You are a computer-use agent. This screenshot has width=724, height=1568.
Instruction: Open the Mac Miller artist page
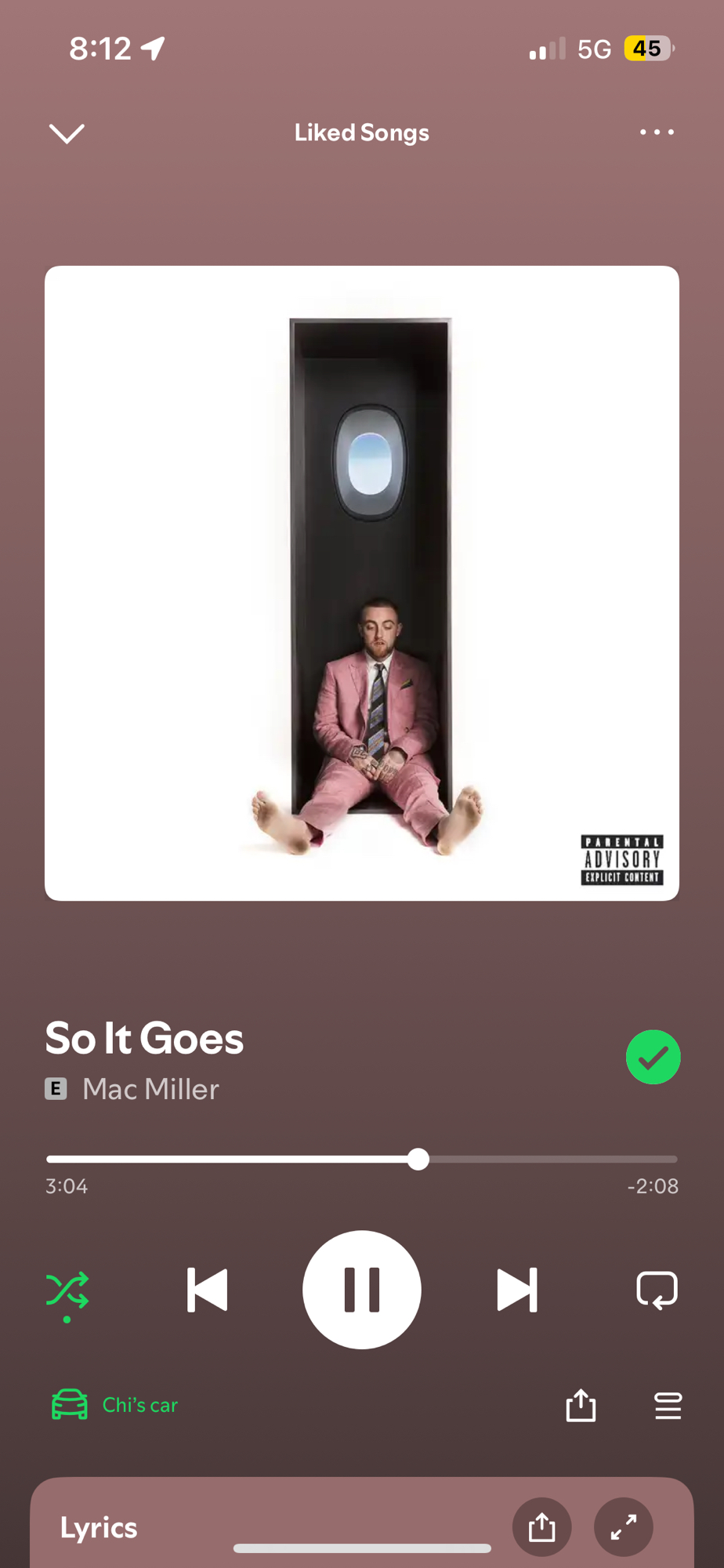tap(150, 1089)
